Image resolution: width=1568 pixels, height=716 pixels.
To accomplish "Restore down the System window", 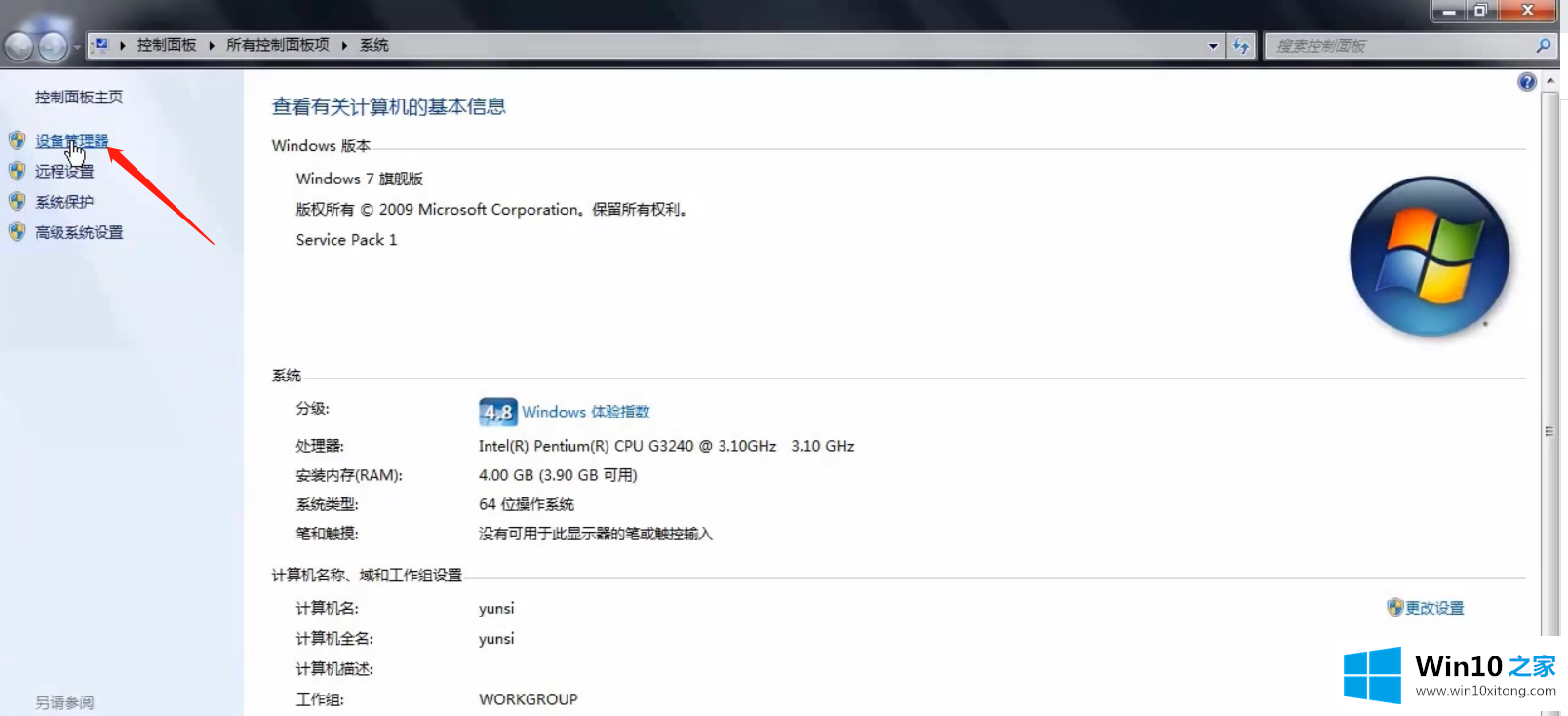I will (1480, 11).
